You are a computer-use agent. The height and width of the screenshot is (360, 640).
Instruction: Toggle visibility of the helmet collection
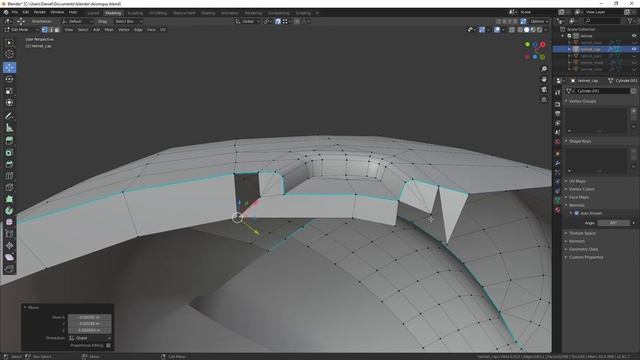634,36
